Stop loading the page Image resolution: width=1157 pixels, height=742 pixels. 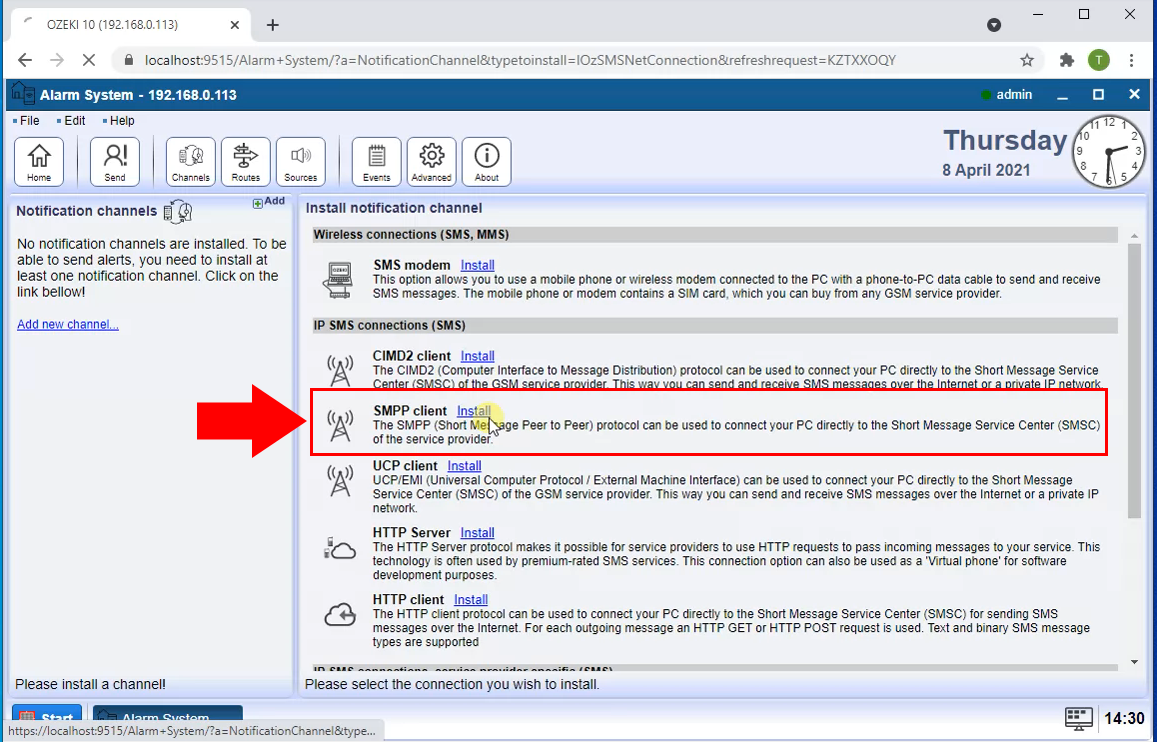(x=89, y=60)
